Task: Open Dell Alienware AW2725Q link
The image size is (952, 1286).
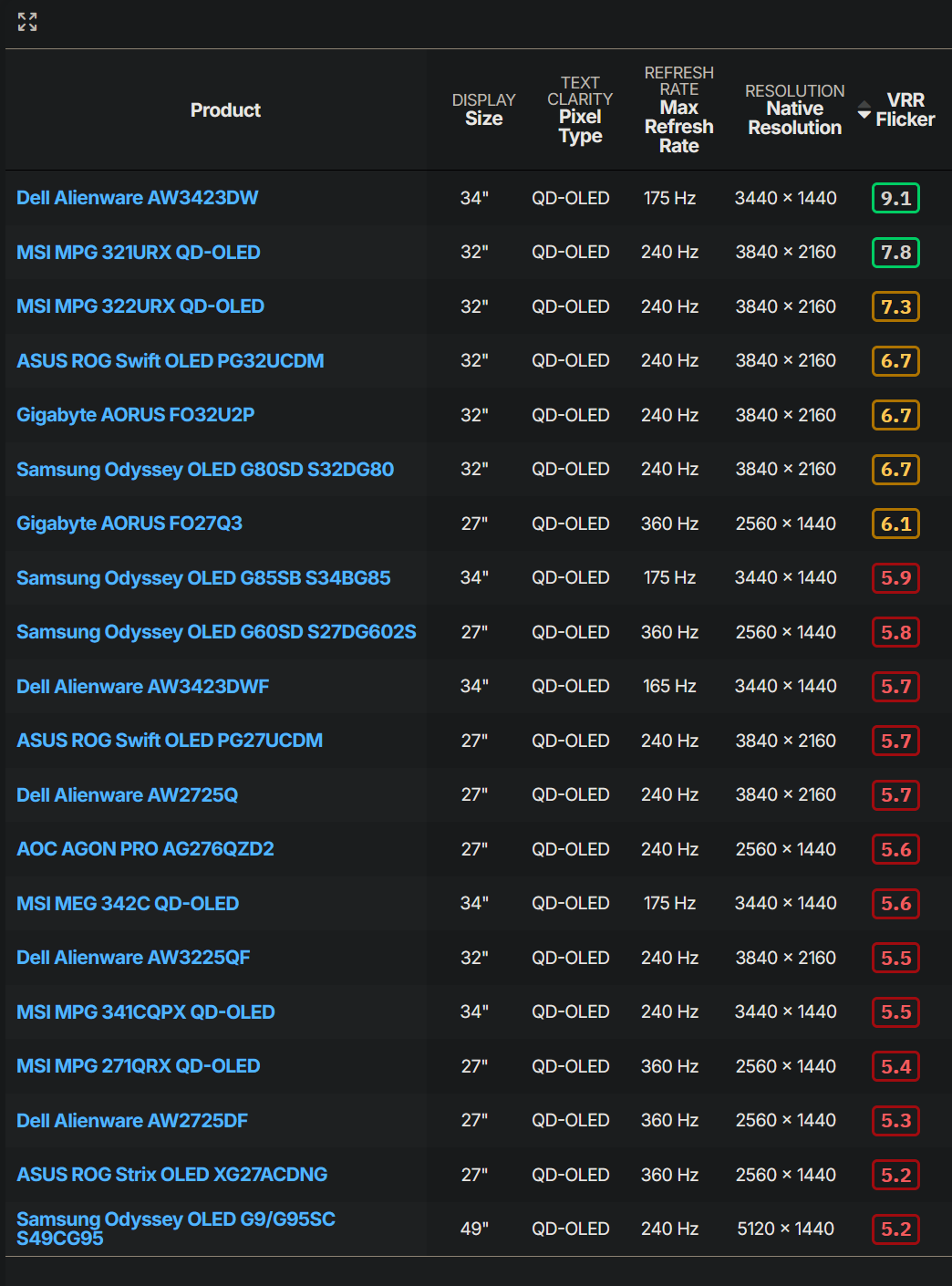Action: pyautogui.click(x=127, y=795)
